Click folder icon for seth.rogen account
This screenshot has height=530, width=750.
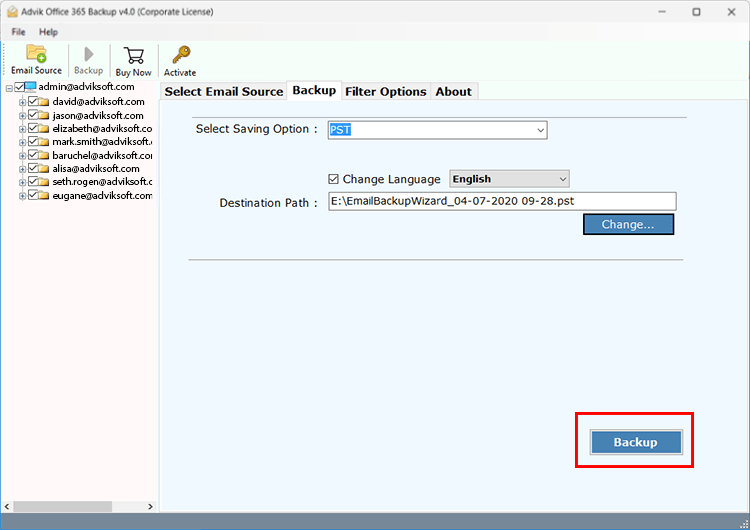44,182
